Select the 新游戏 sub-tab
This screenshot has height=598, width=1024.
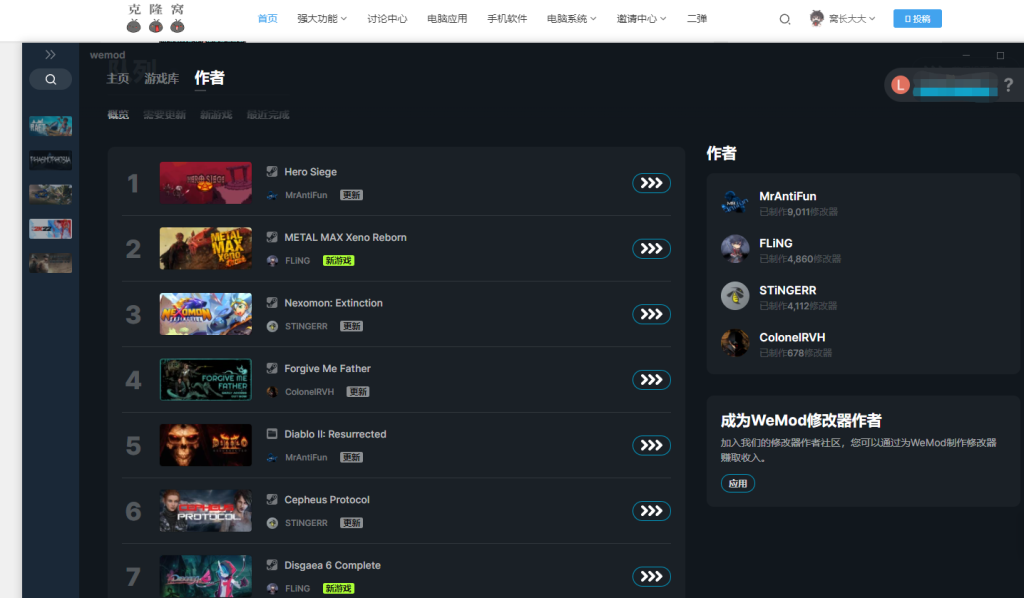click(216, 115)
